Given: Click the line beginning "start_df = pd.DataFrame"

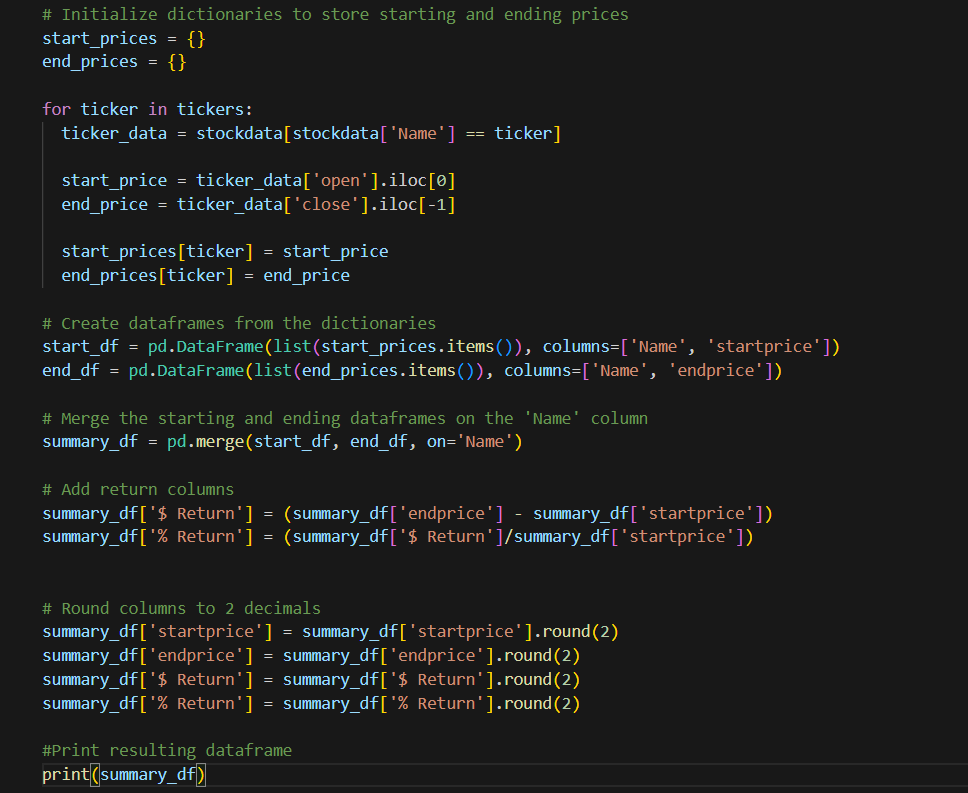Looking at the screenshot, I should click(441, 347).
